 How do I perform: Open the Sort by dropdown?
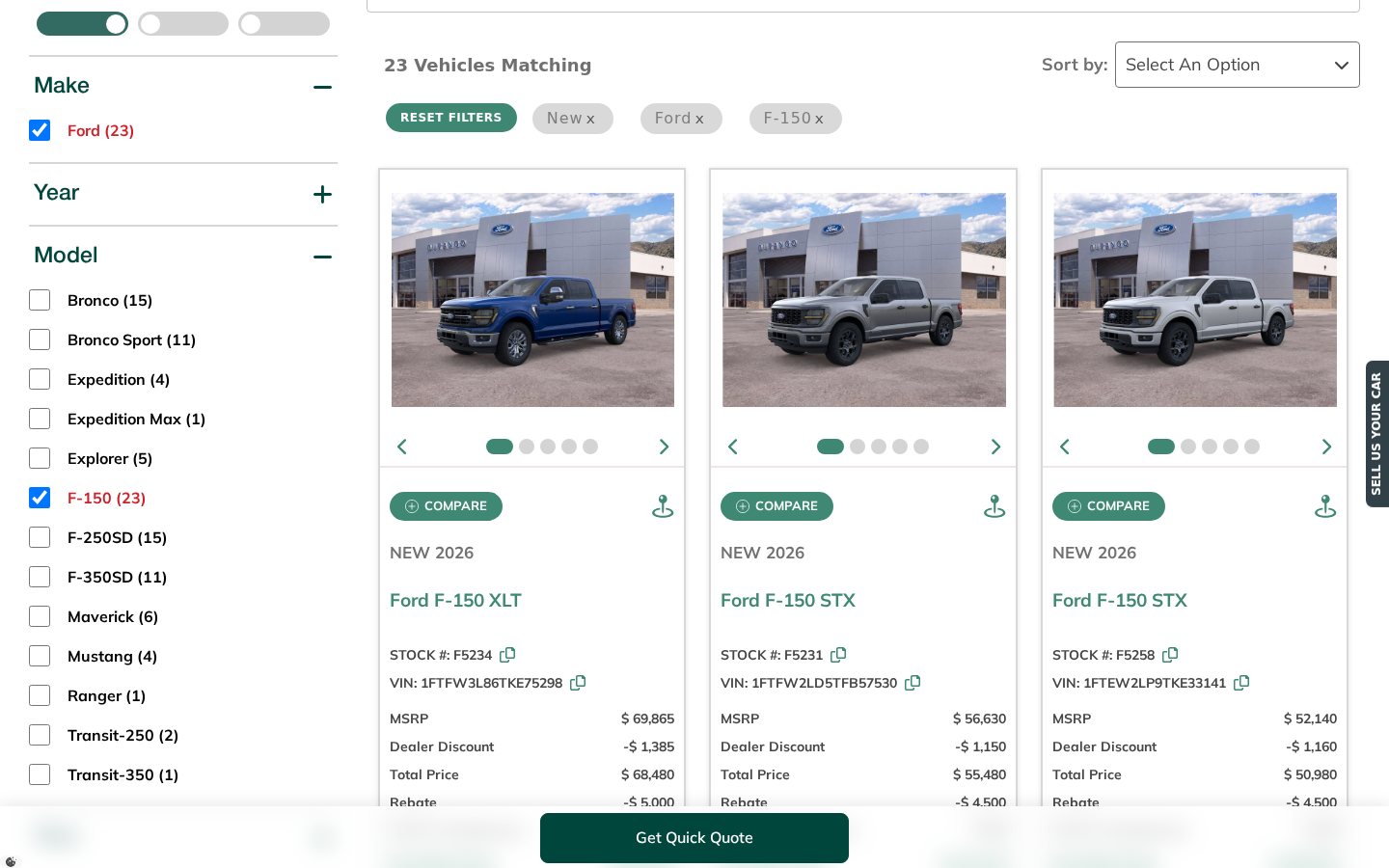(x=1237, y=65)
